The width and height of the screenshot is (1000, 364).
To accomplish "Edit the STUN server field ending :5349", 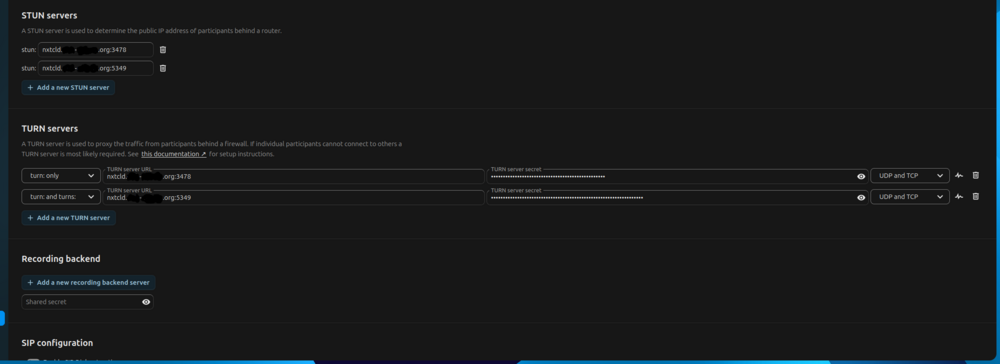I will tap(96, 68).
